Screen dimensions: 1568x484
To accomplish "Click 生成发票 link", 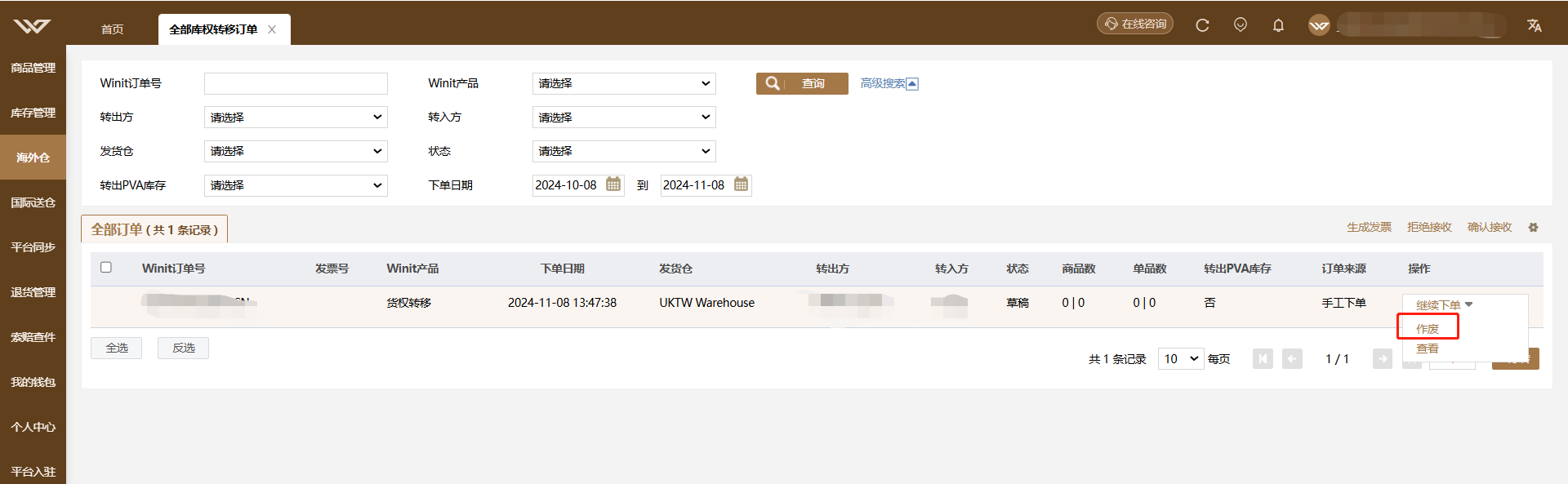I will click(x=1369, y=228).
